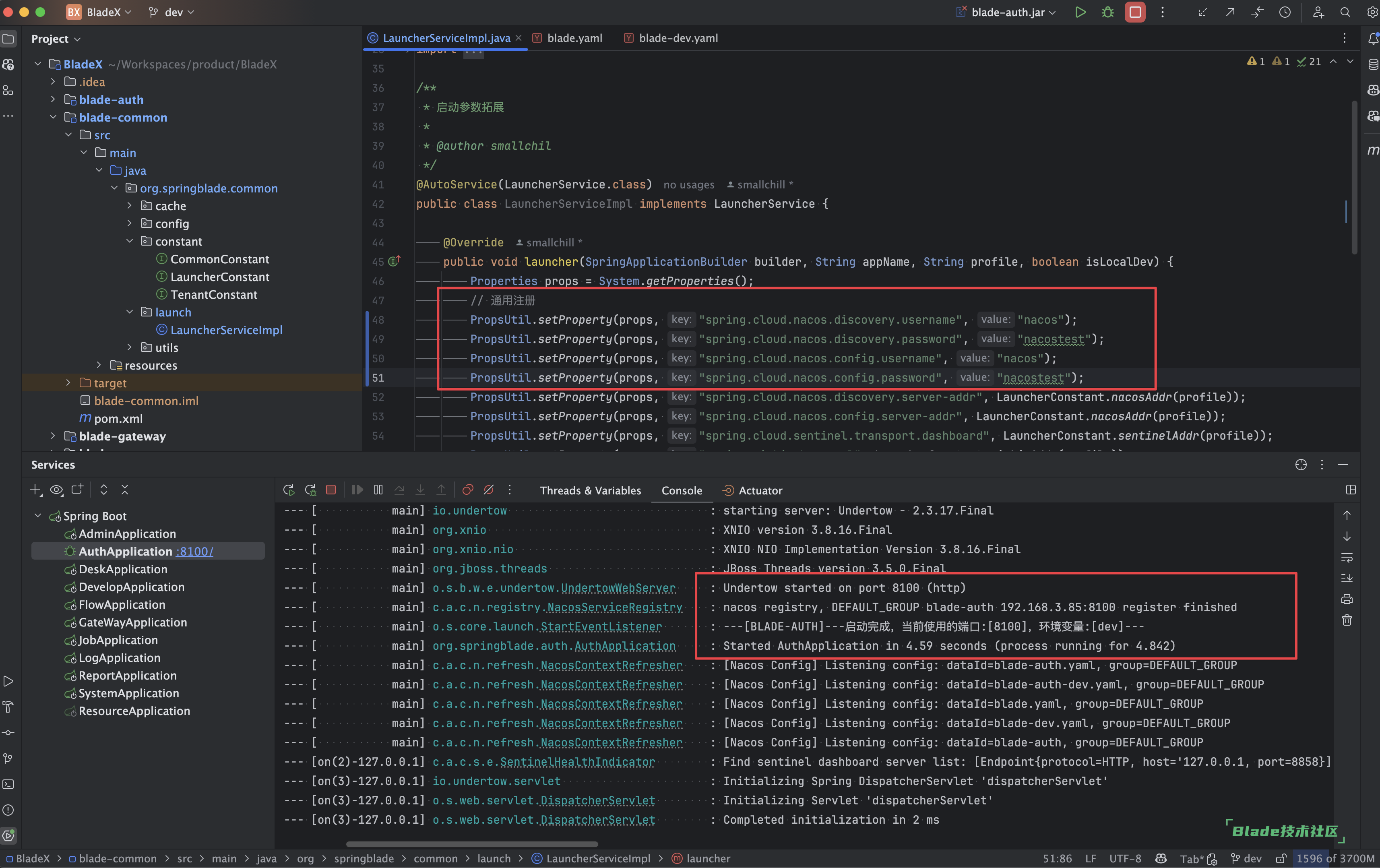The image size is (1380, 868).
Task: Open LauncherConstant file in tree
Action: coord(219,276)
